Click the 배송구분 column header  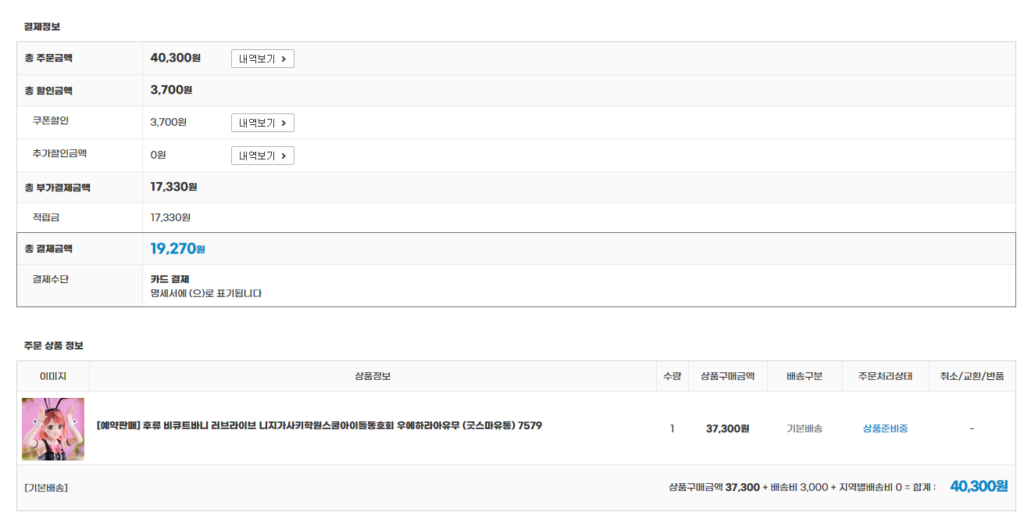805,376
